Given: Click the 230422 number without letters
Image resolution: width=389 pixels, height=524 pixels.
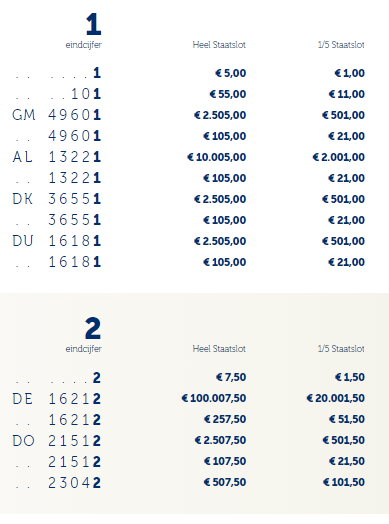Looking at the screenshot, I should 74,483.
